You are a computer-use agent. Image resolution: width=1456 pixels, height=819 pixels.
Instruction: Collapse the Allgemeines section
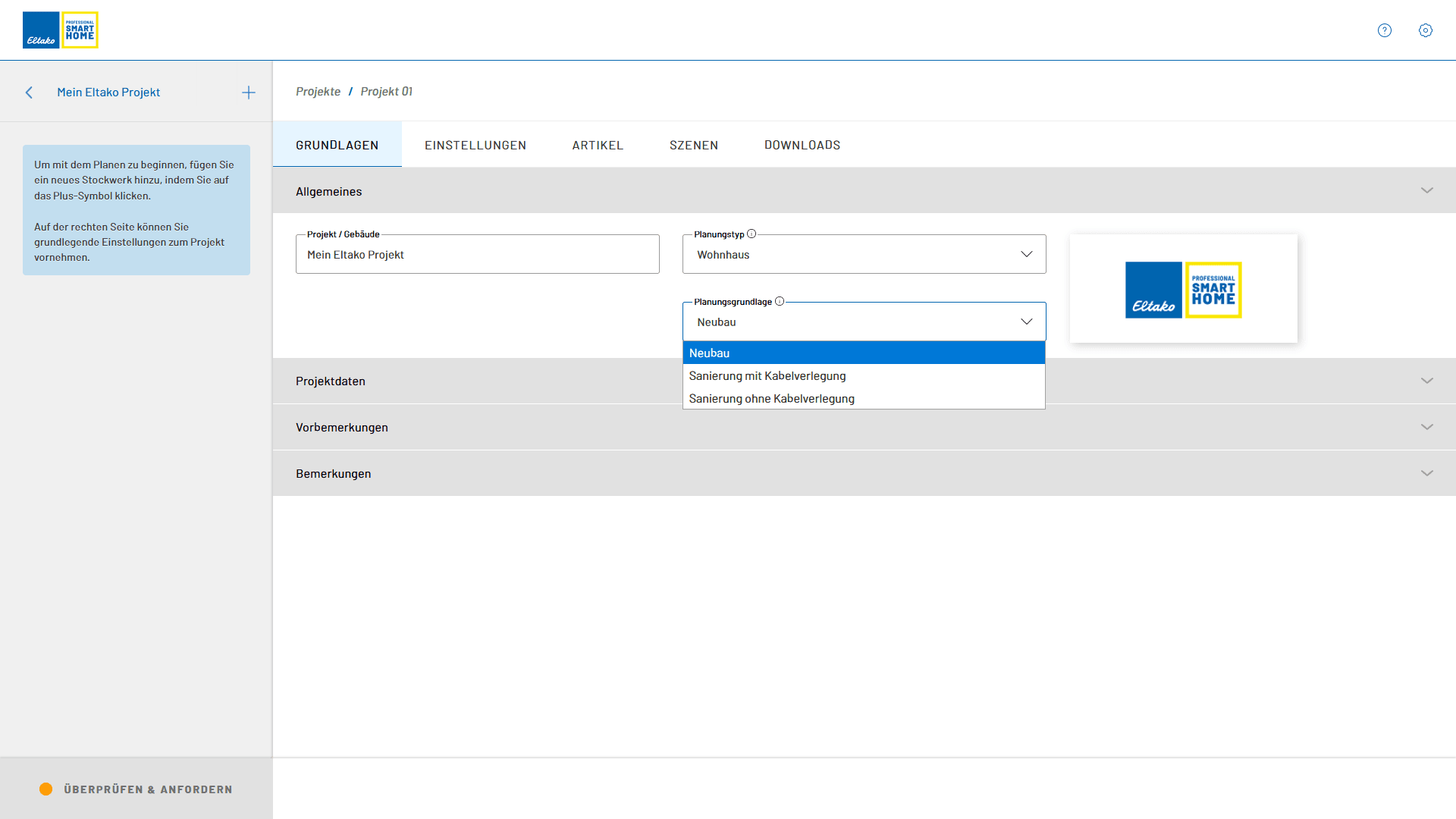tap(1426, 191)
